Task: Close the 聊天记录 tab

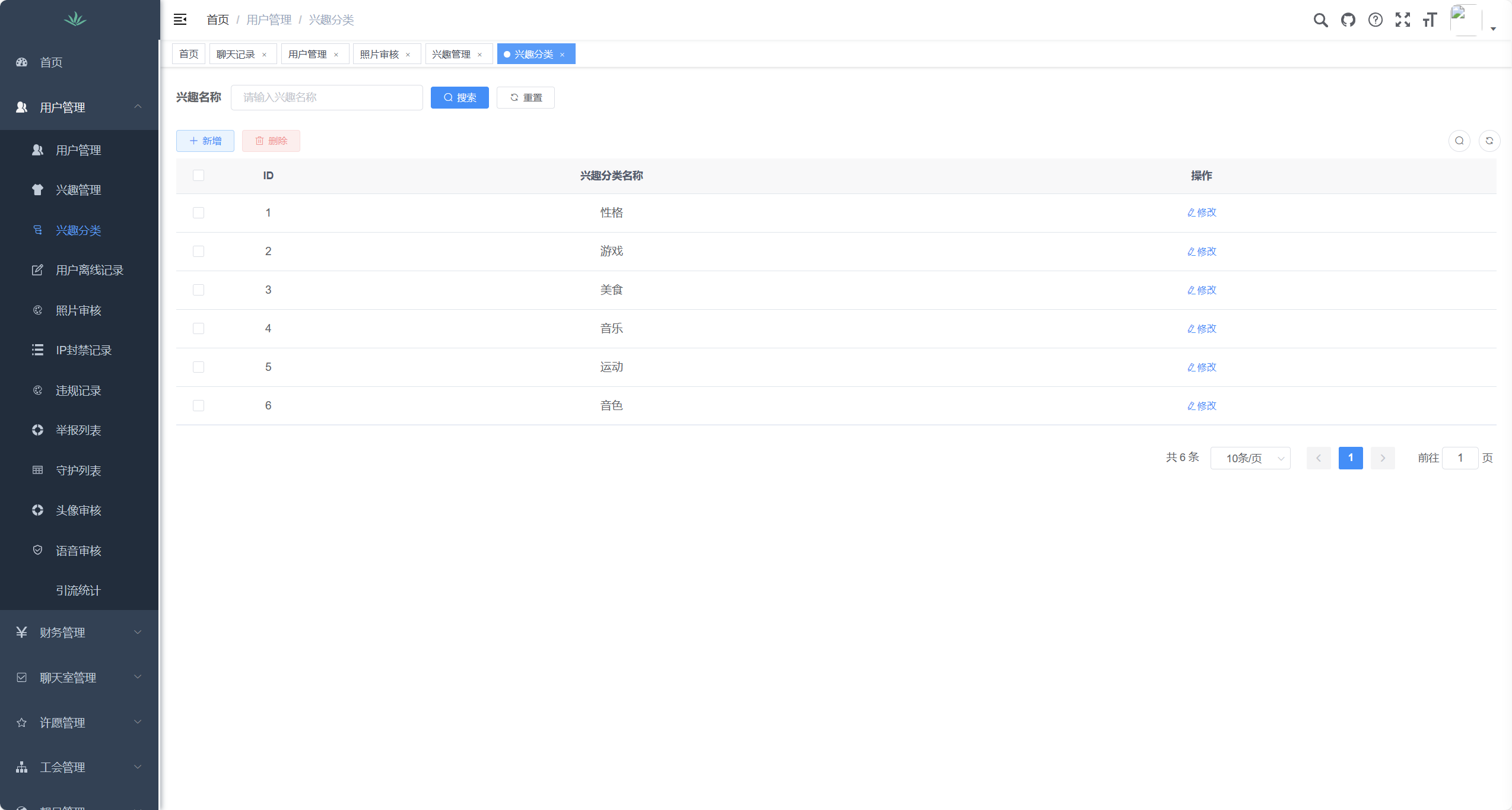Action: (265, 55)
